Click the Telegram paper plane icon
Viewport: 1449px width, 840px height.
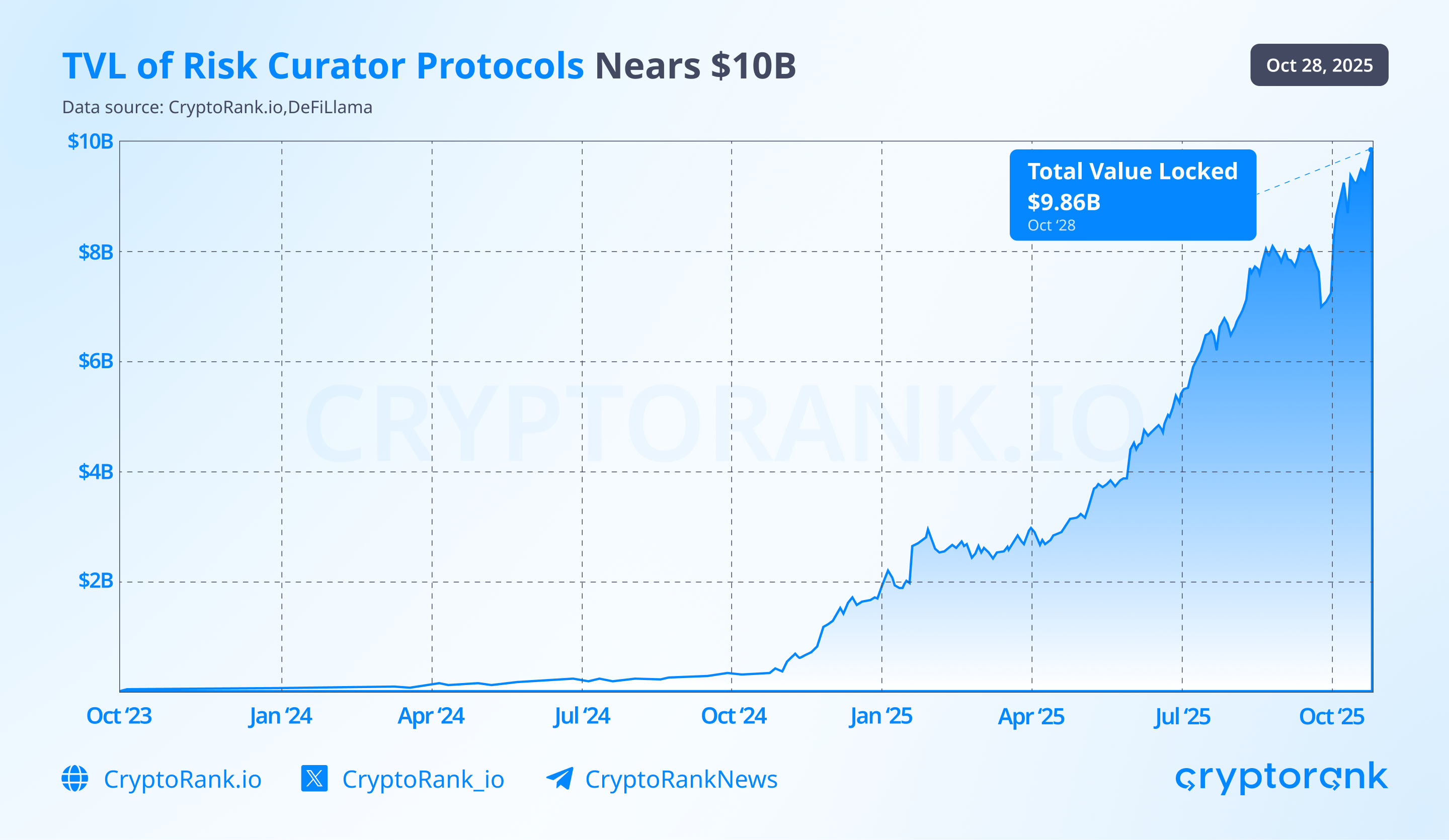point(559,779)
